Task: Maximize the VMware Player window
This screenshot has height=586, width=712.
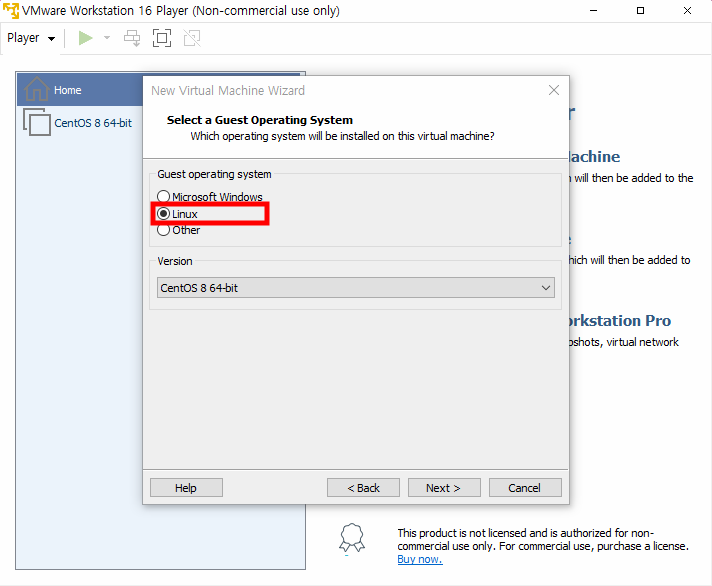Action: pos(640,10)
